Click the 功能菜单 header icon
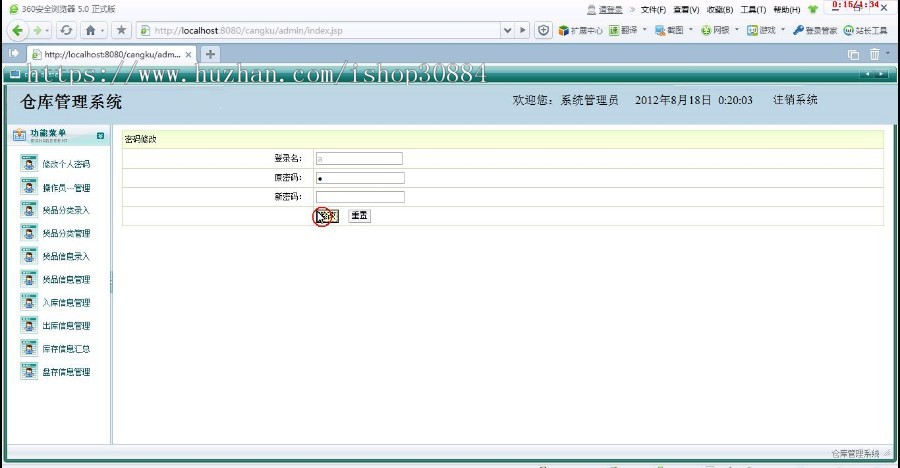Screen dimensions: 900x468 (x=19, y=135)
